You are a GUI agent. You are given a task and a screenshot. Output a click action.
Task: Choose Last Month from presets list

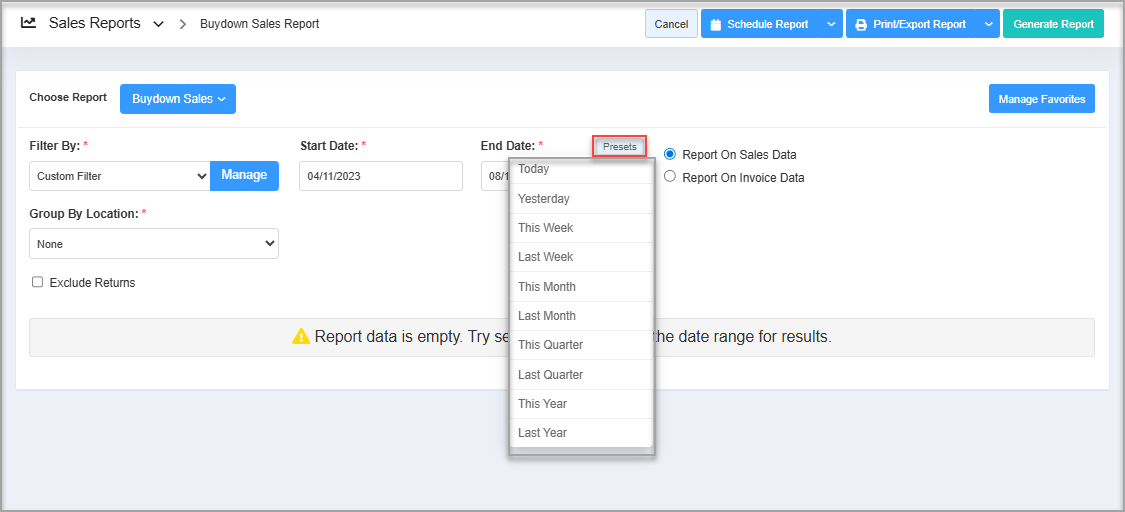tap(547, 316)
